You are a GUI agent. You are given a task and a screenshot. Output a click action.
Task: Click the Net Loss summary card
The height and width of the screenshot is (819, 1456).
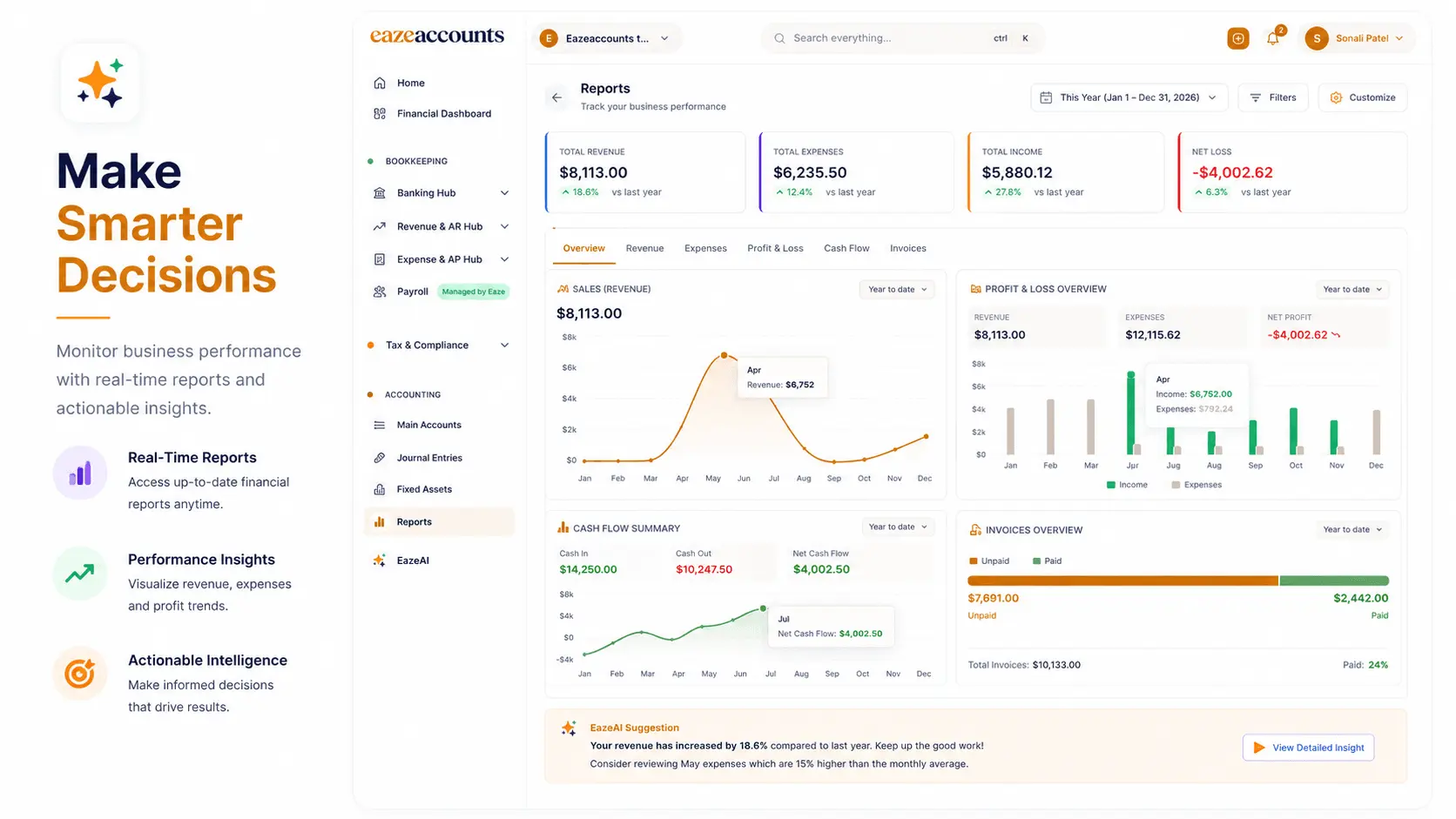1292,172
